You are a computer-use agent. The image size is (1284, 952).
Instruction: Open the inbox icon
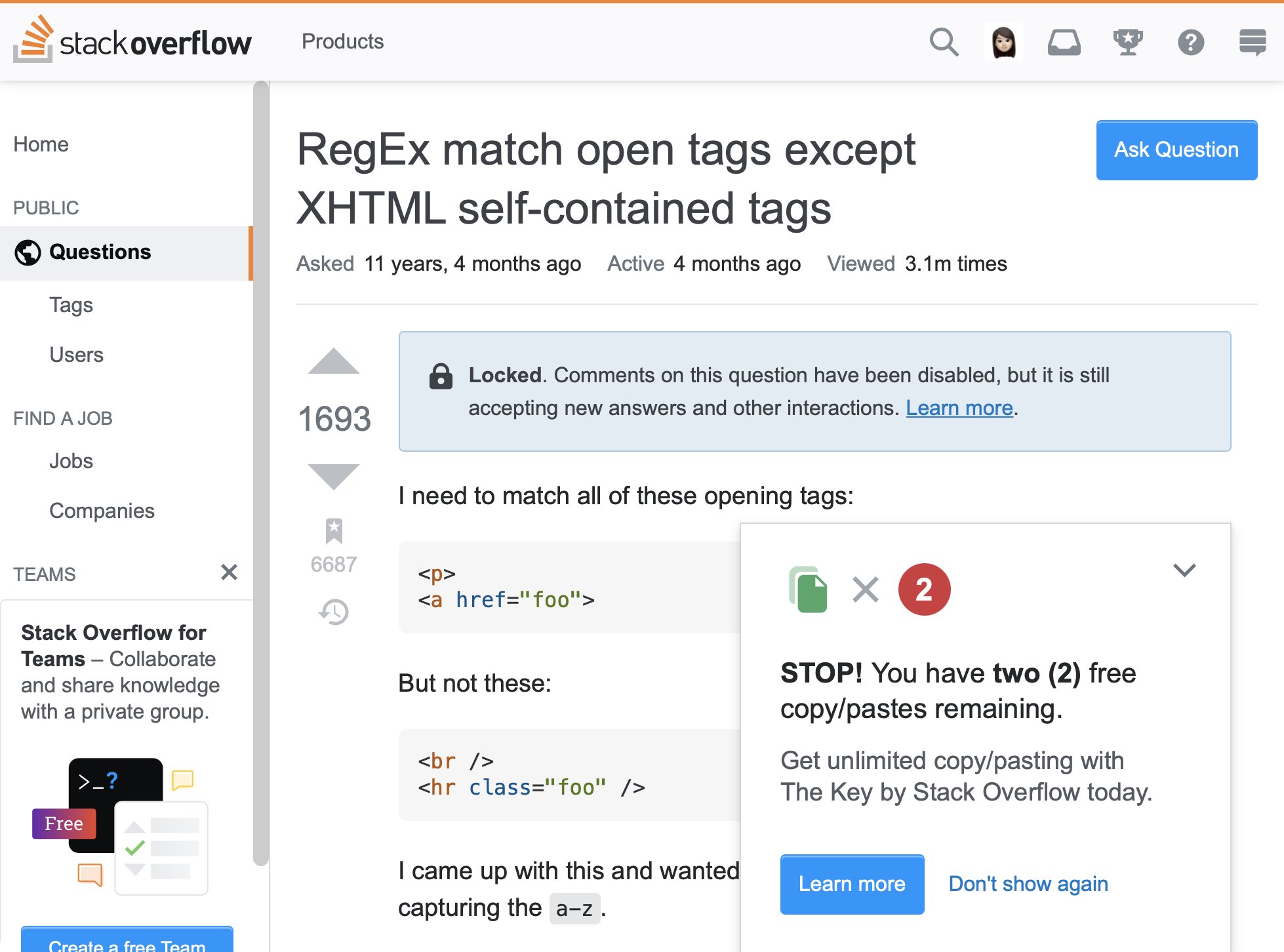pos(1064,43)
